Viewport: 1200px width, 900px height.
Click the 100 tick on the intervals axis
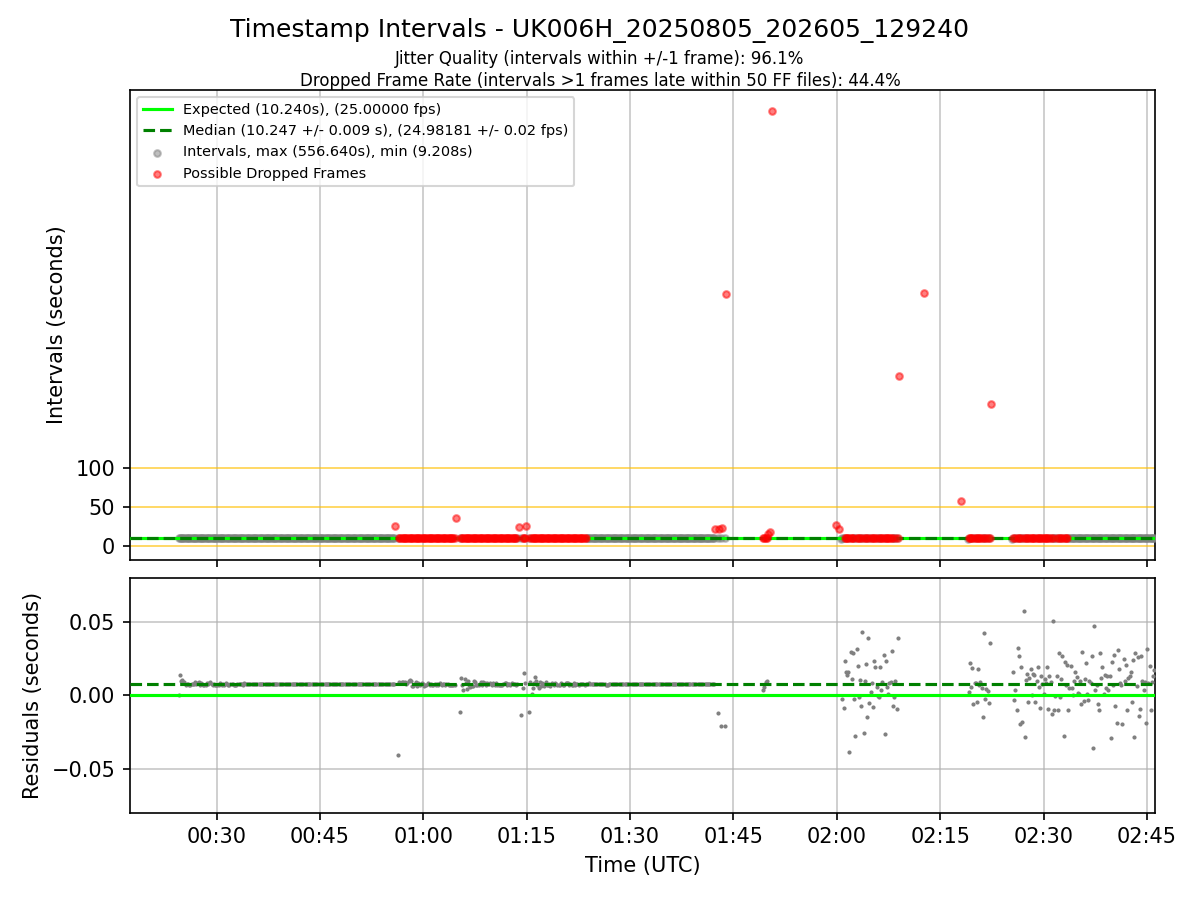point(96,468)
